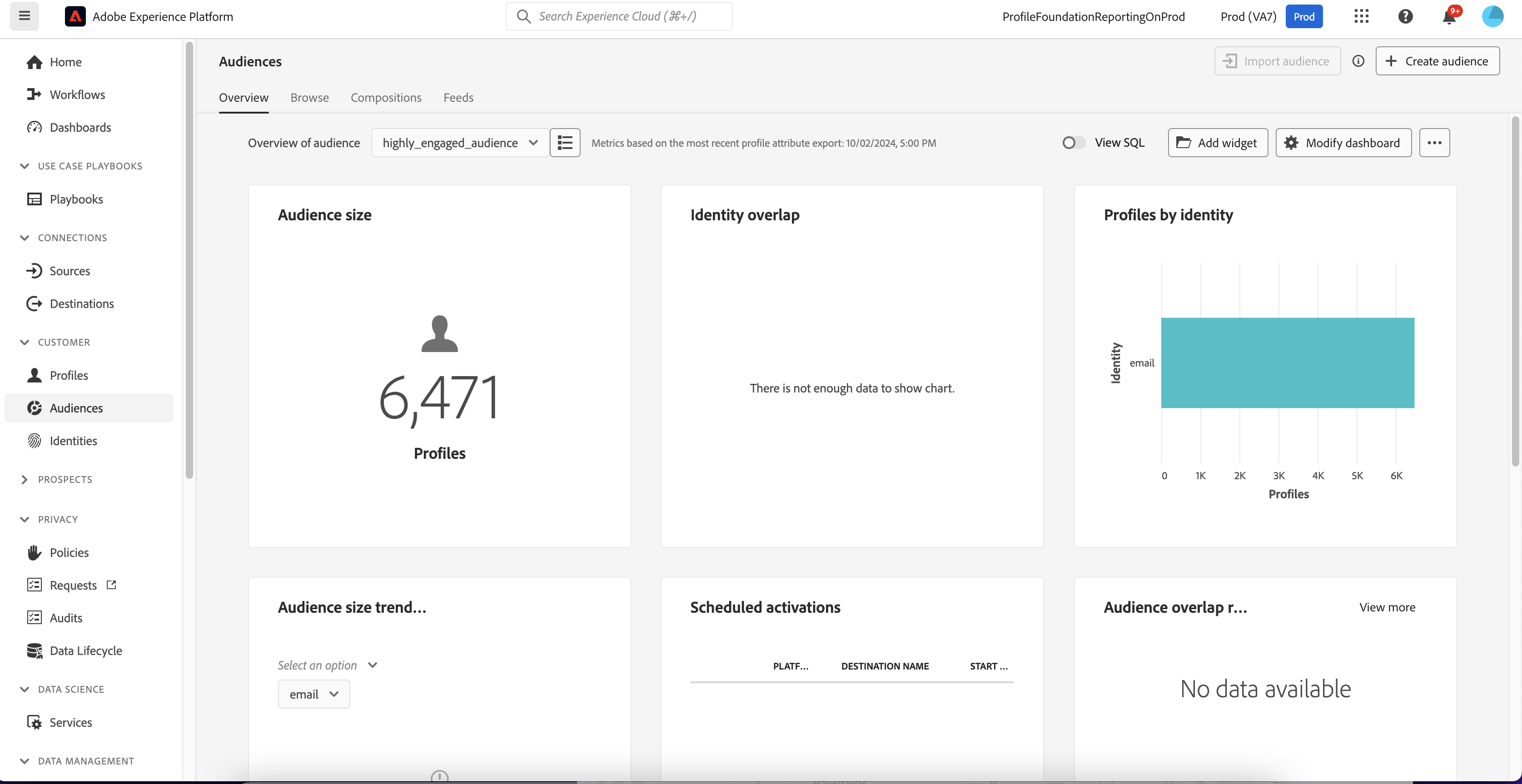Click the info icon beside Import audience
The width and height of the screenshot is (1522, 784).
(x=1358, y=61)
